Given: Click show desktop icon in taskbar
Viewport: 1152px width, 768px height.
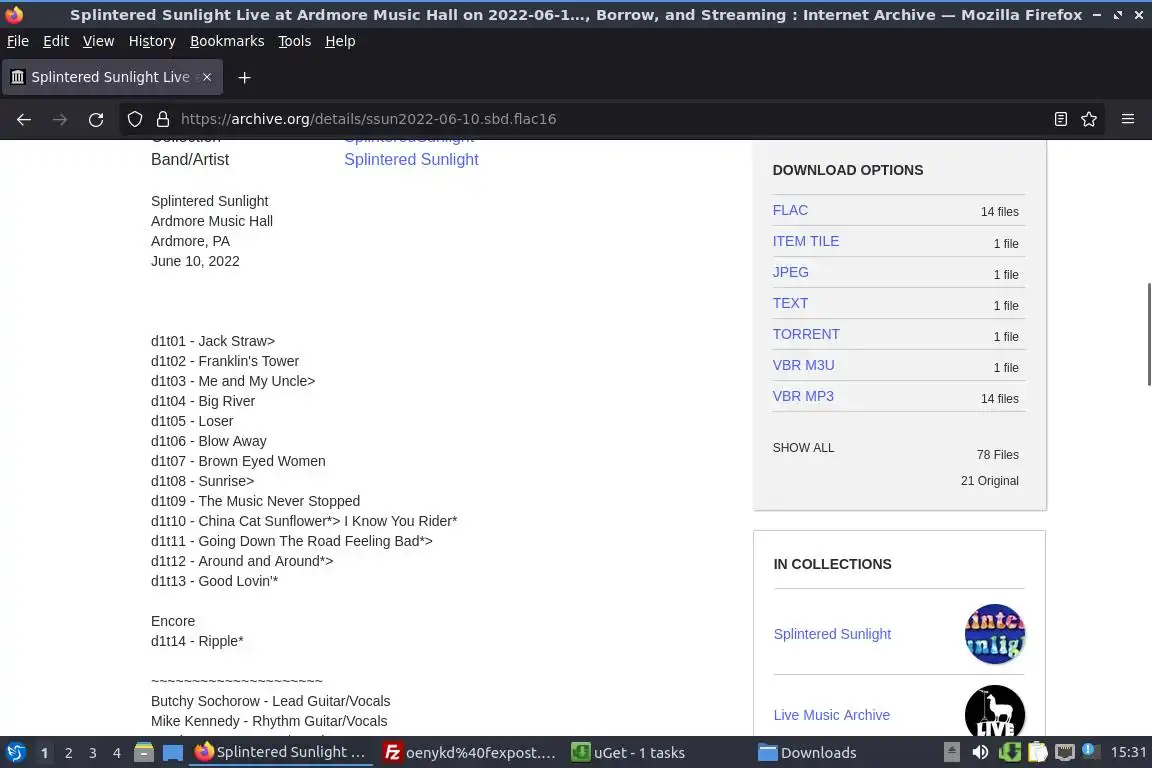Looking at the screenshot, I should point(173,753).
